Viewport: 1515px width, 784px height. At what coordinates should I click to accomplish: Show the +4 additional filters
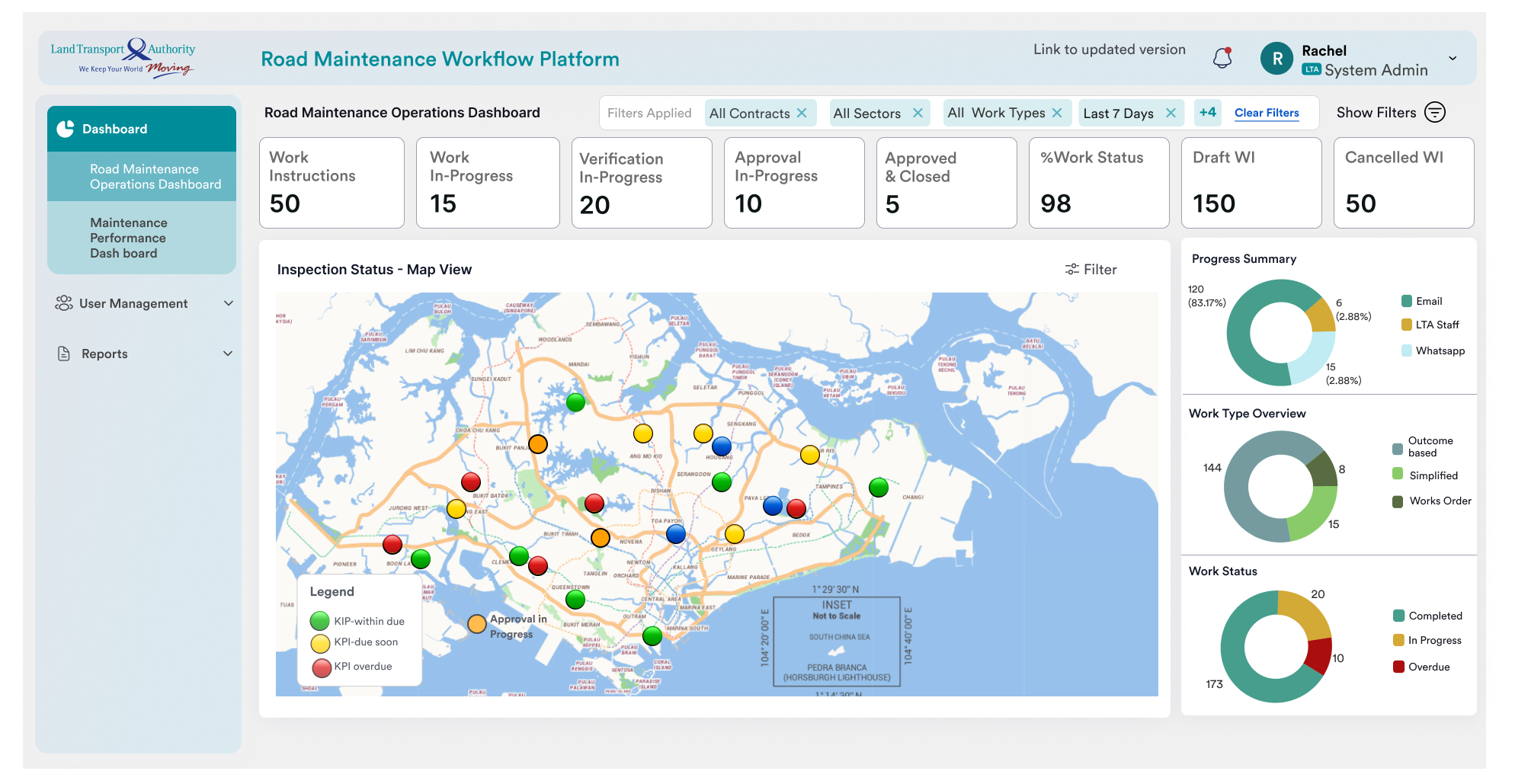[x=1207, y=112]
